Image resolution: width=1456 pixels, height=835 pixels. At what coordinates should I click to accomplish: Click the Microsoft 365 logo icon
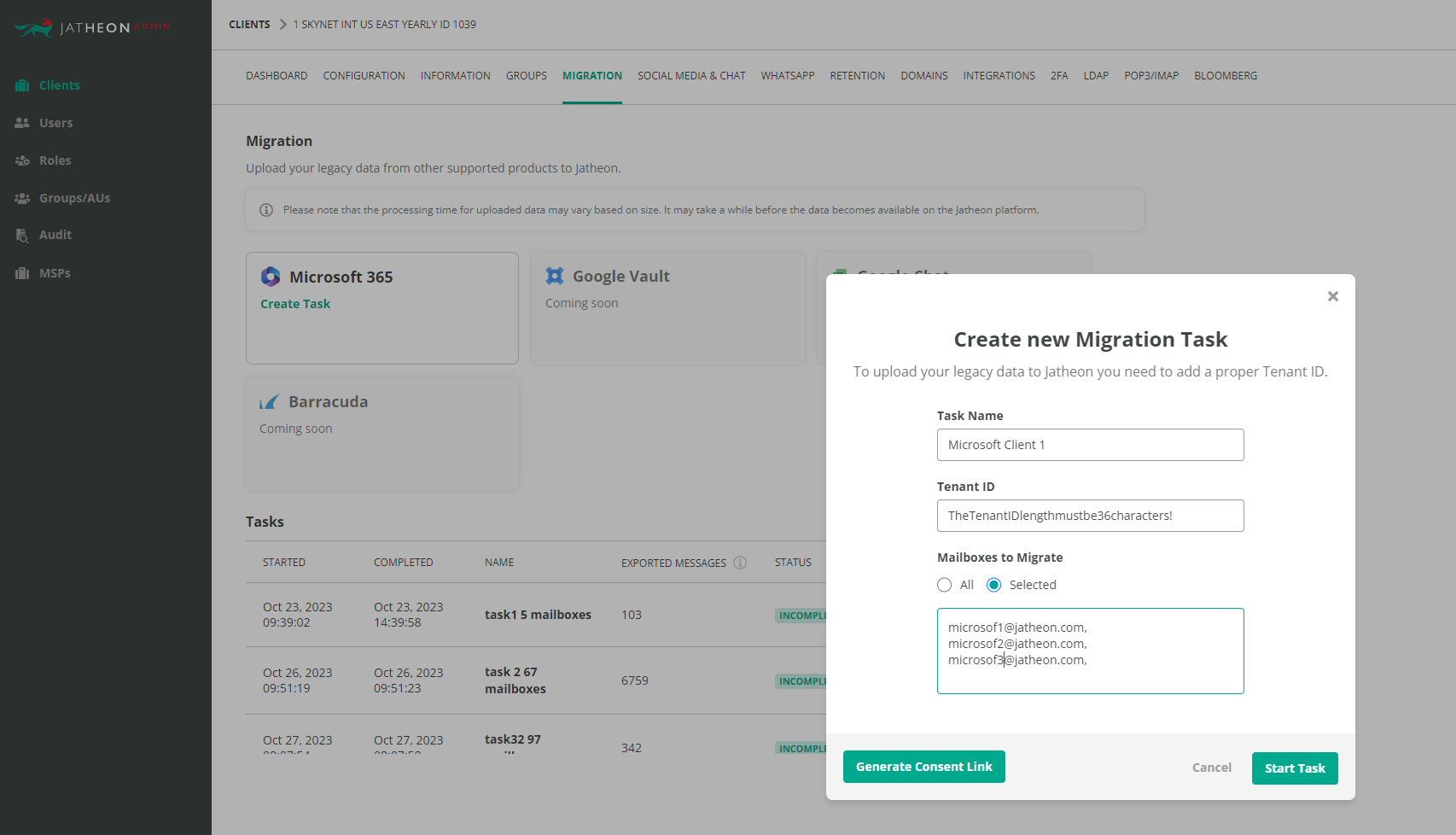pos(271,277)
